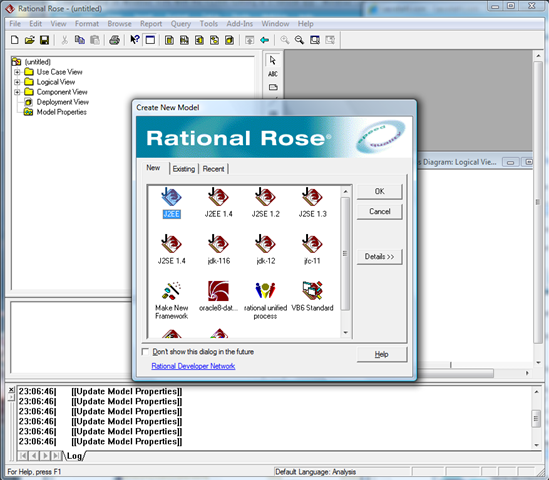Select the Deployment View tree item
This screenshot has width=549, height=480.
[63, 102]
